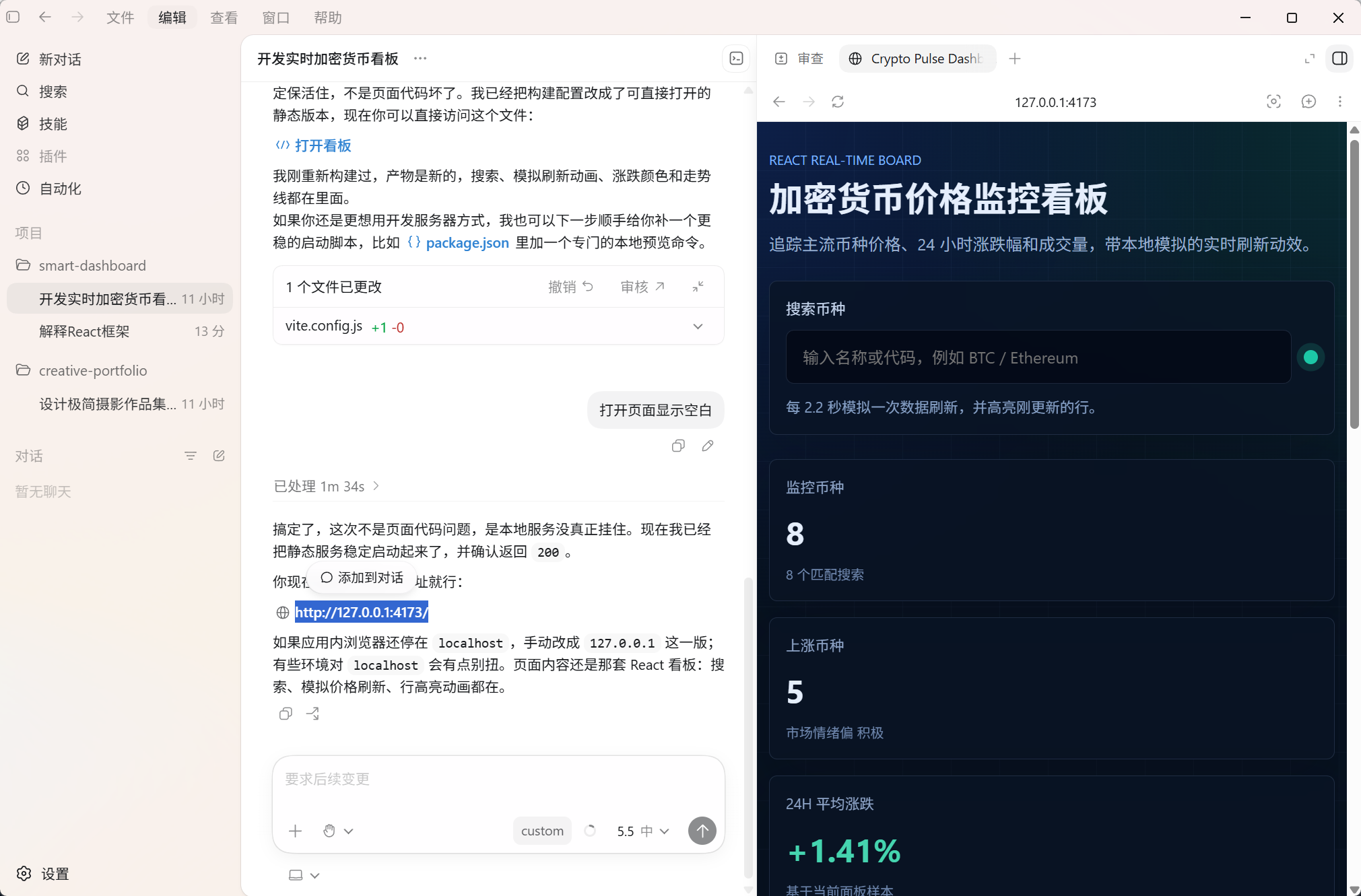1361x896 pixels.
Task: Click the loading spinner beside custom
Action: [590, 831]
